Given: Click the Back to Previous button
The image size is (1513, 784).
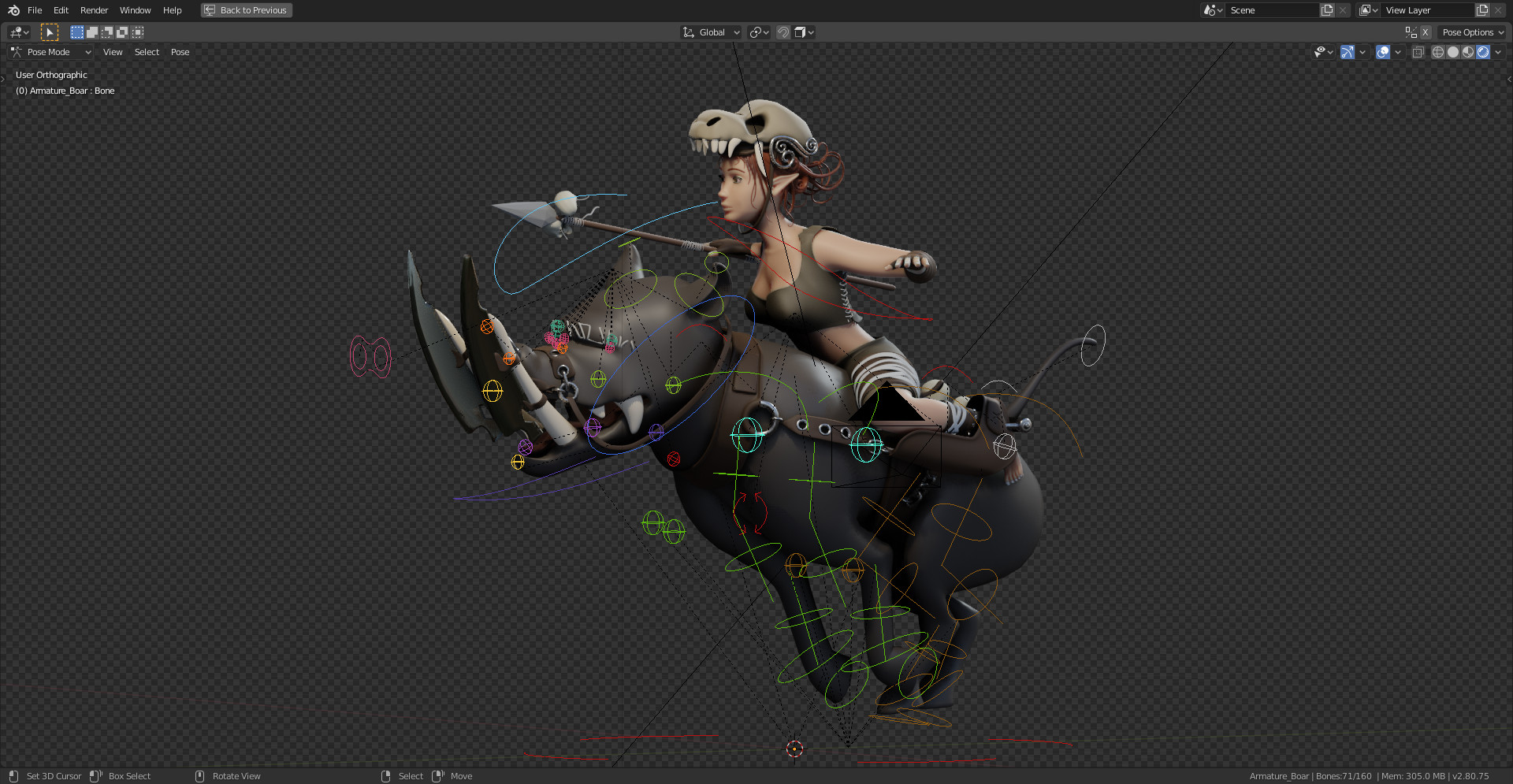Looking at the screenshot, I should tap(246, 10).
